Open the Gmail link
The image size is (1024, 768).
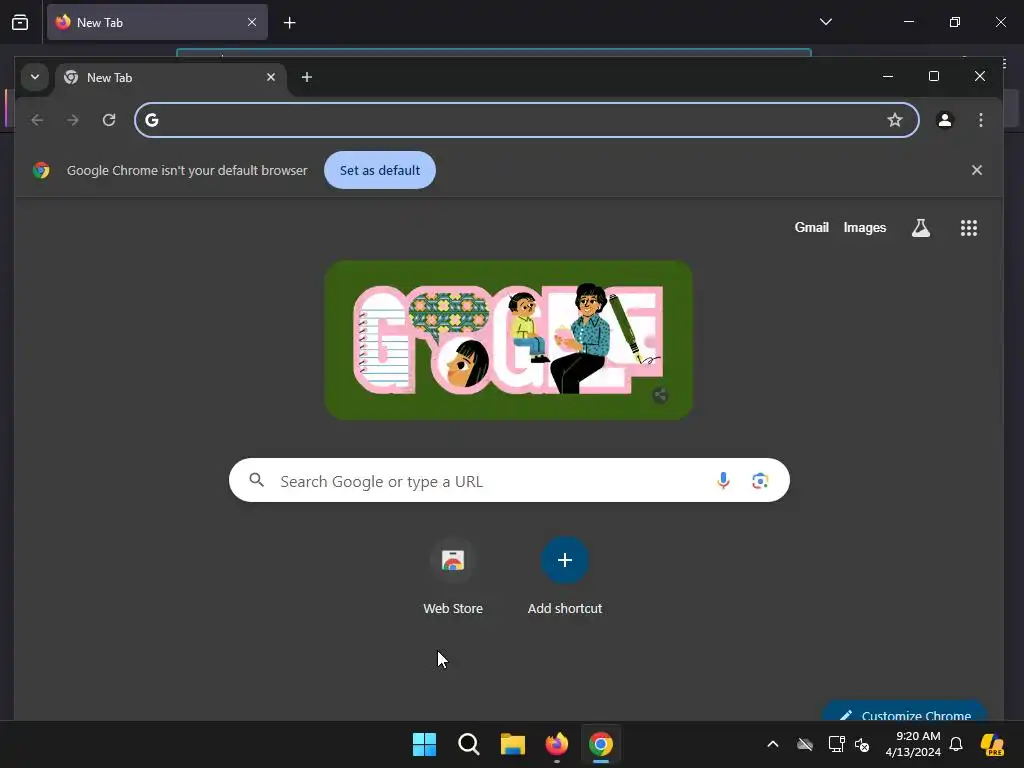(811, 227)
